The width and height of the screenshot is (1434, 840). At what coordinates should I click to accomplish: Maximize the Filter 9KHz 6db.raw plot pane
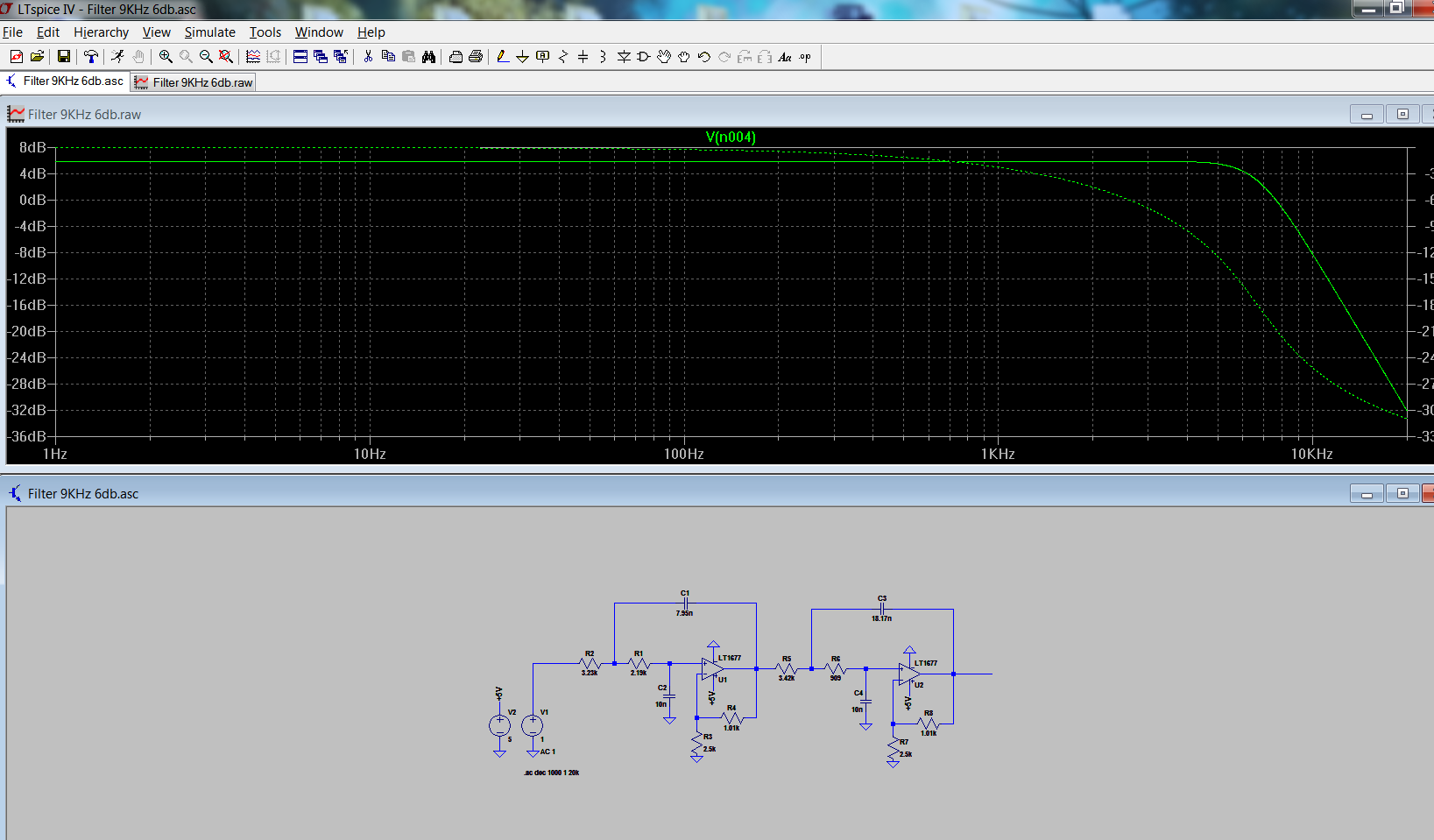(1402, 114)
